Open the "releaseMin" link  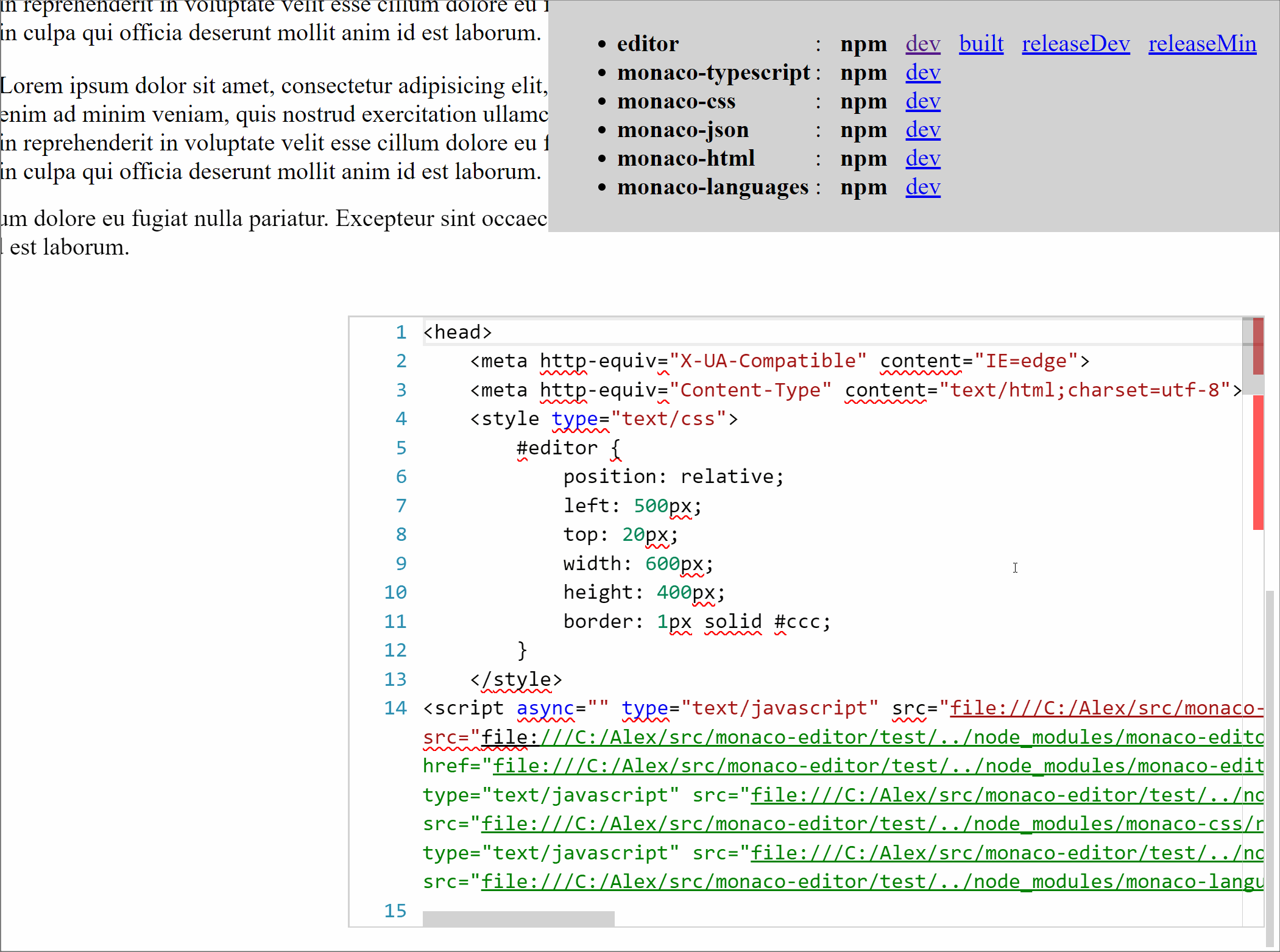tap(1202, 44)
